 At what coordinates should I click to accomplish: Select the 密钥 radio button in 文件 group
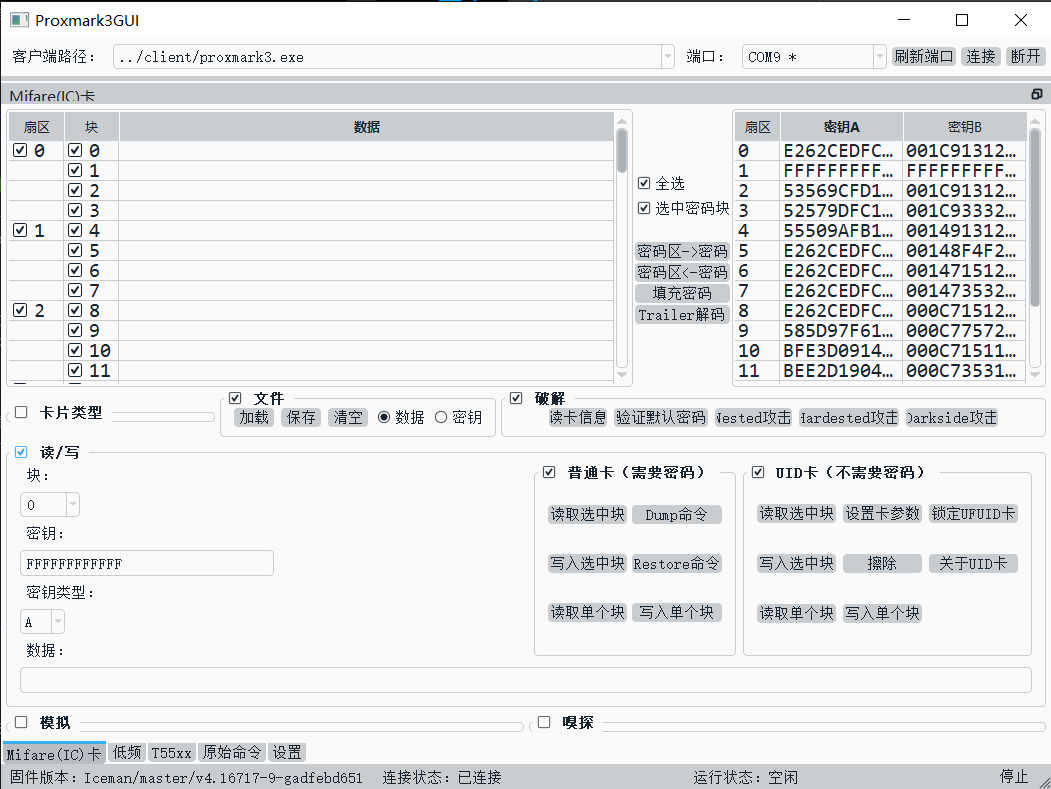point(441,417)
